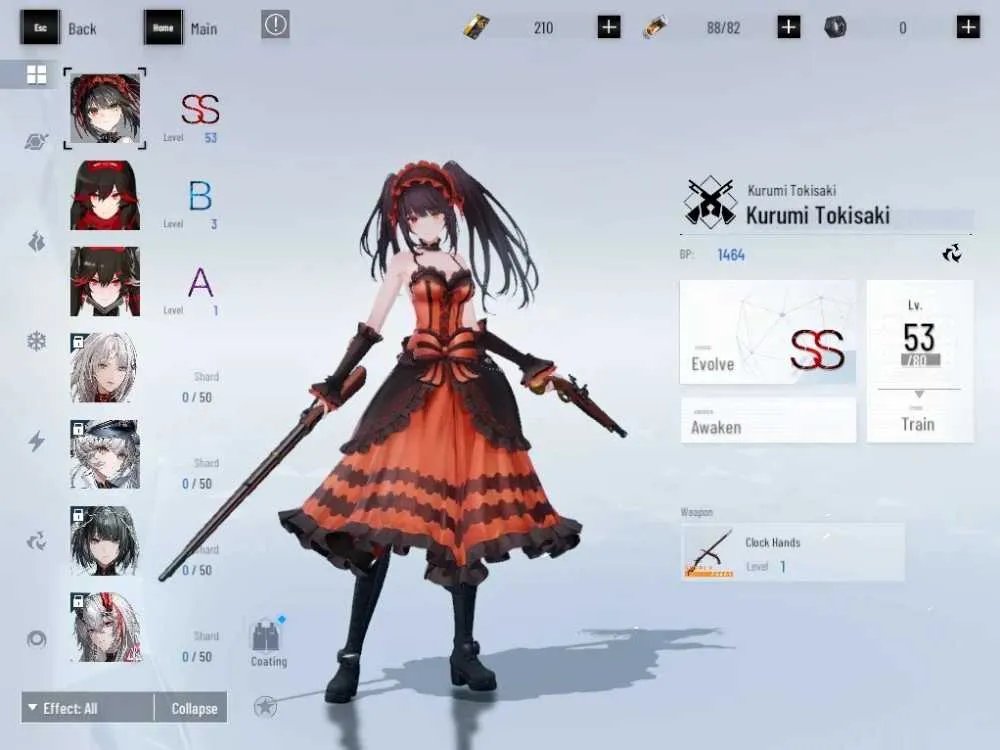The image size is (1000, 750).
Task: Go to Main with Home button
Action: (181, 28)
